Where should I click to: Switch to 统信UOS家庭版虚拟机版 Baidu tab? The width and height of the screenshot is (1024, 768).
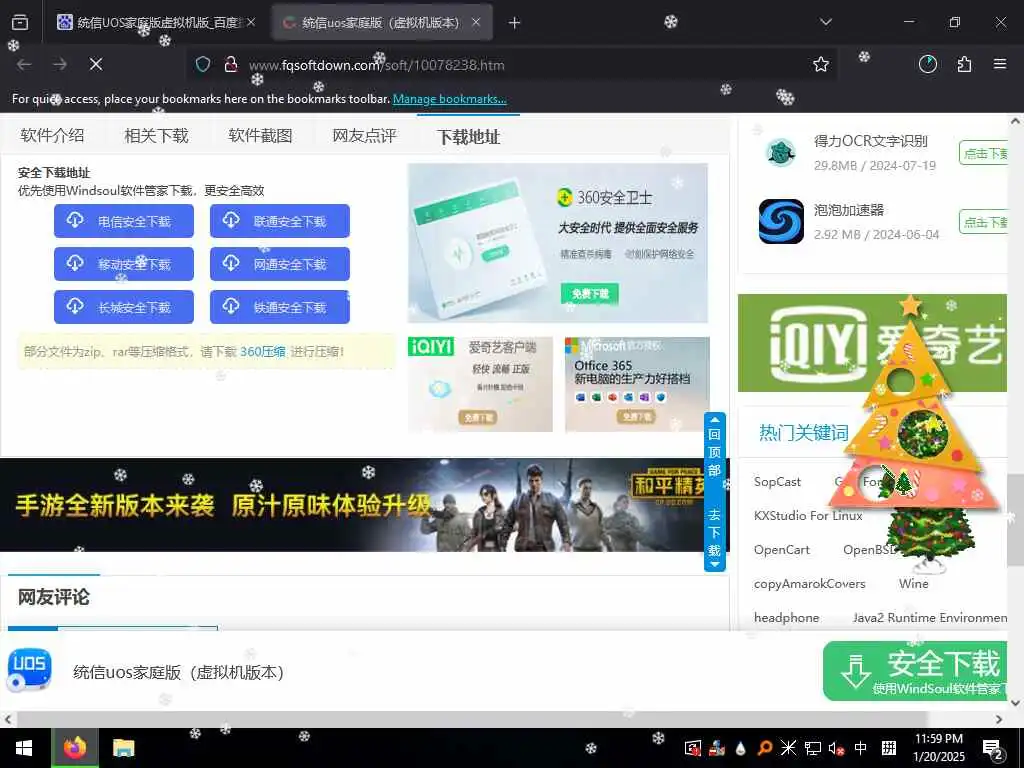[157, 23]
